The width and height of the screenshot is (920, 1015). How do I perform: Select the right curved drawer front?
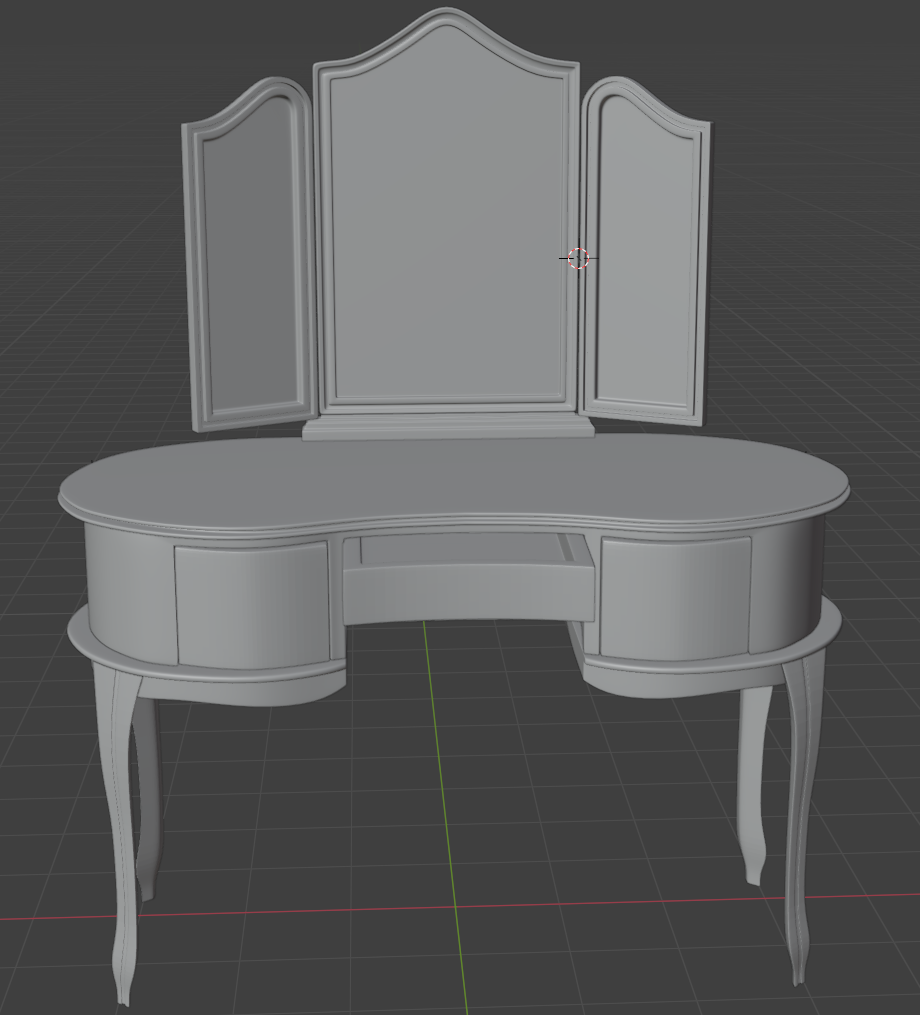coord(675,596)
